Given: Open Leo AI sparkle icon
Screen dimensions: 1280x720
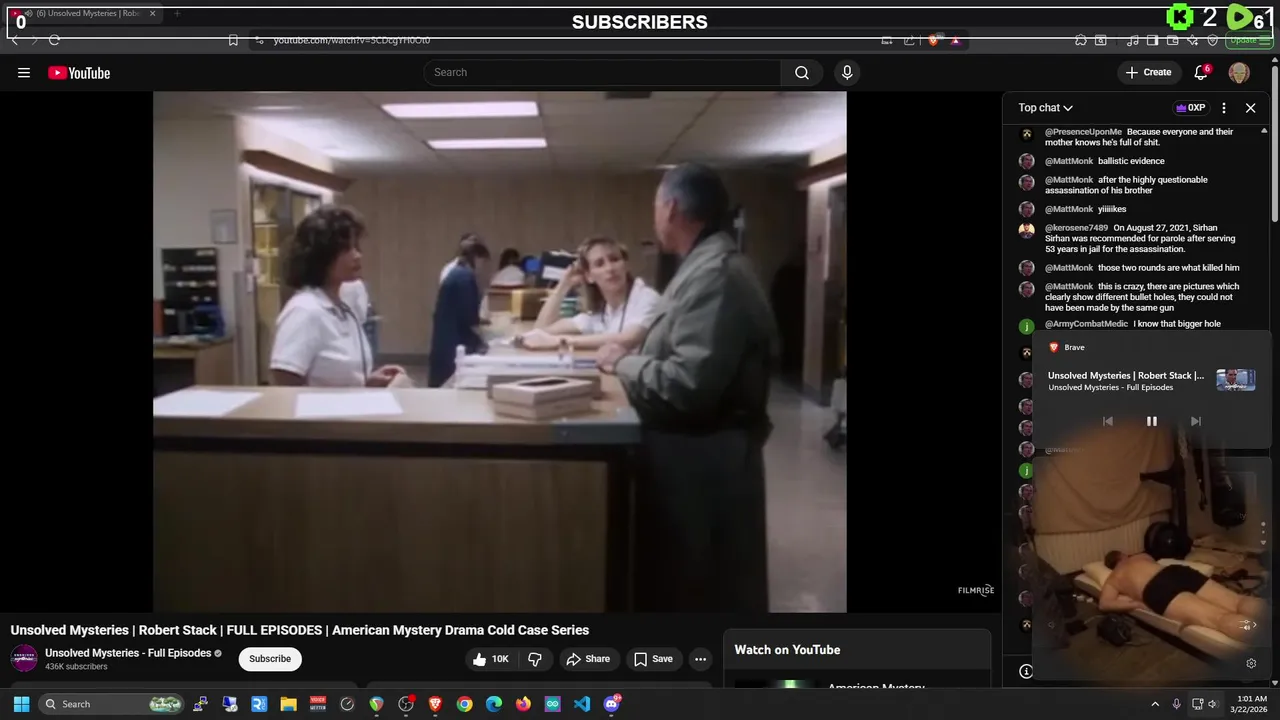Looking at the screenshot, I should (x=1192, y=41).
